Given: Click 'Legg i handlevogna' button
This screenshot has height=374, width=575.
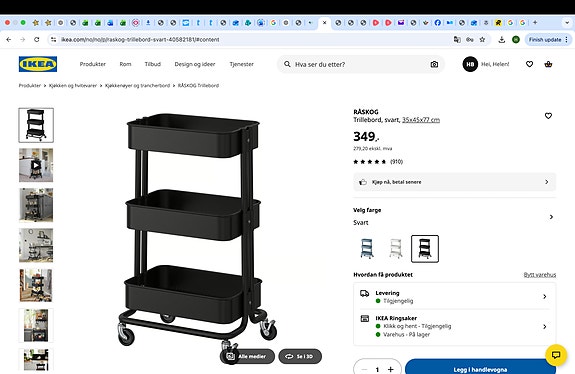Looking at the screenshot, I should pyautogui.click(x=480, y=367).
